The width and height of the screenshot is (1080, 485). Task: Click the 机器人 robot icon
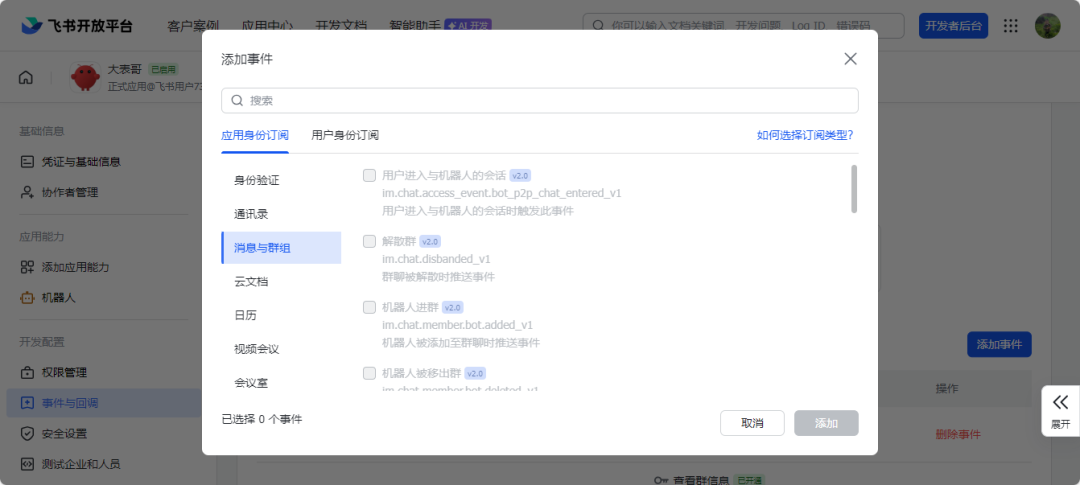pos(27,298)
